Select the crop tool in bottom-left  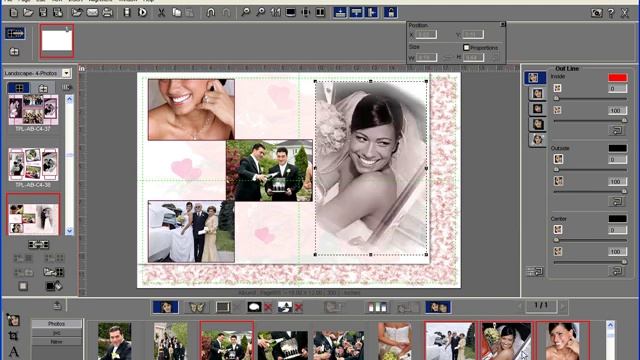click(x=13, y=336)
